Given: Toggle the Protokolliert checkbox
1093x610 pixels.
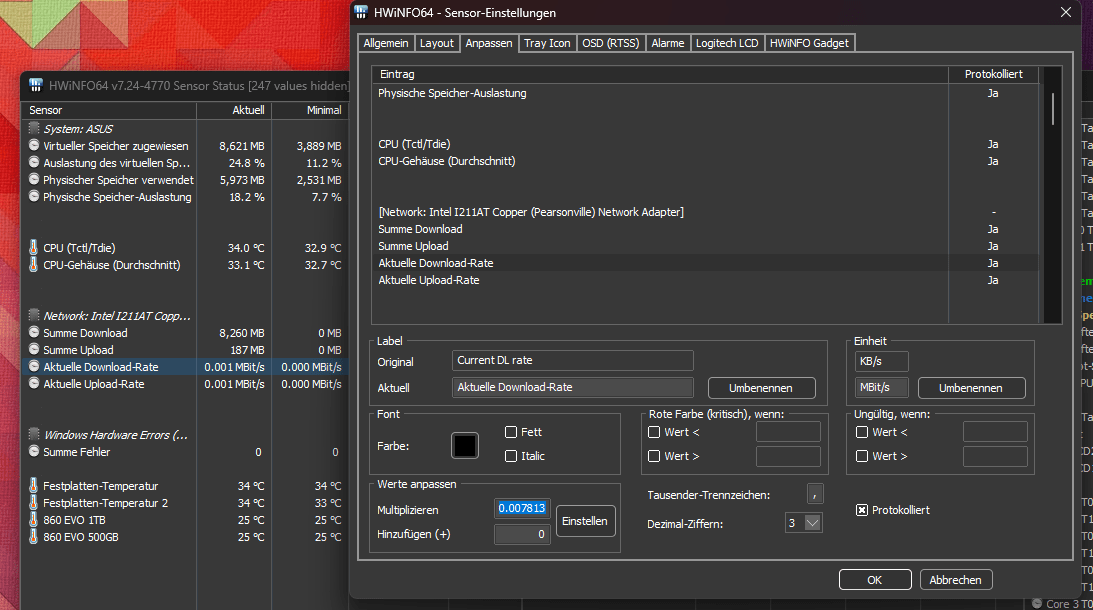Looking at the screenshot, I should tap(862, 510).
